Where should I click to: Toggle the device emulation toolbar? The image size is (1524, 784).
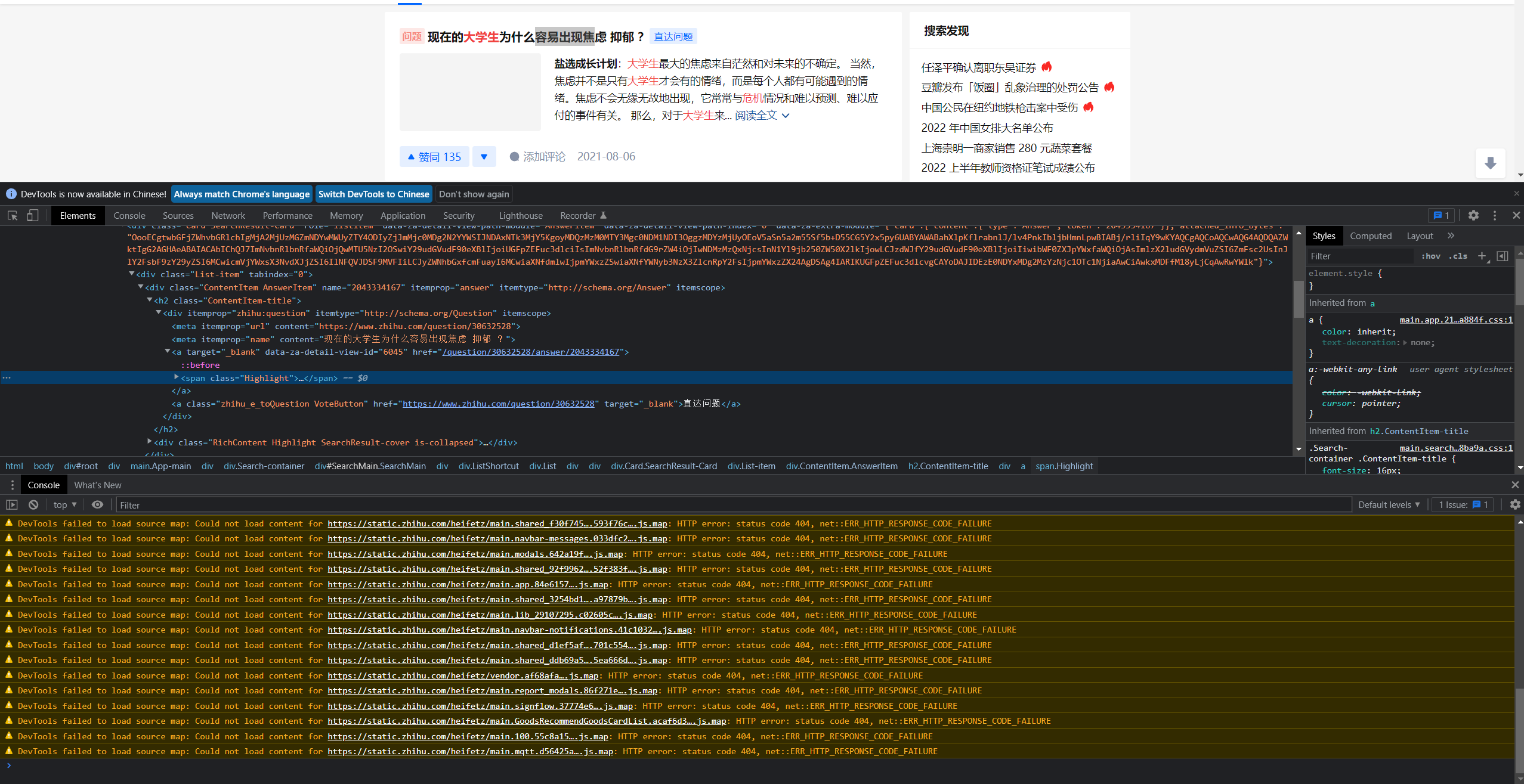[x=33, y=215]
